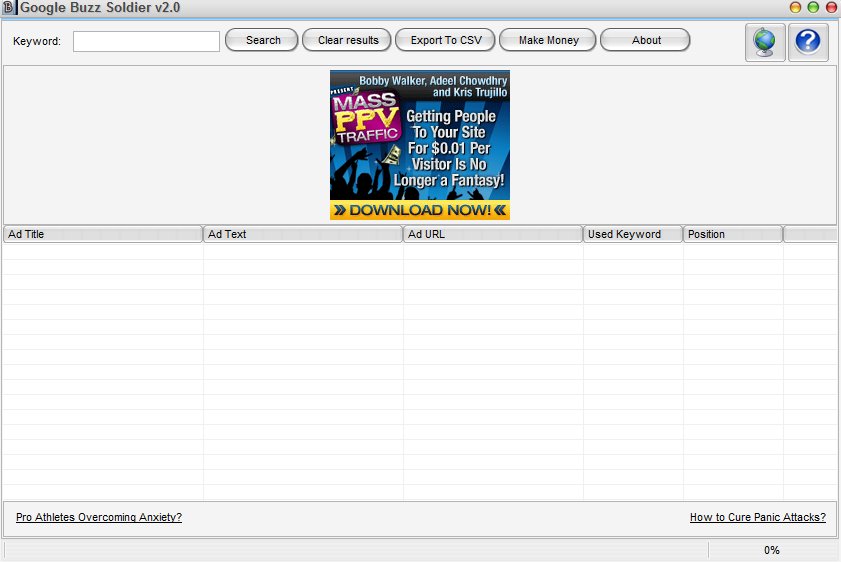Image resolution: width=841 pixels, height=562 pixels.
Task: Sort by Ad URL column header
Action: coord(493,234)
